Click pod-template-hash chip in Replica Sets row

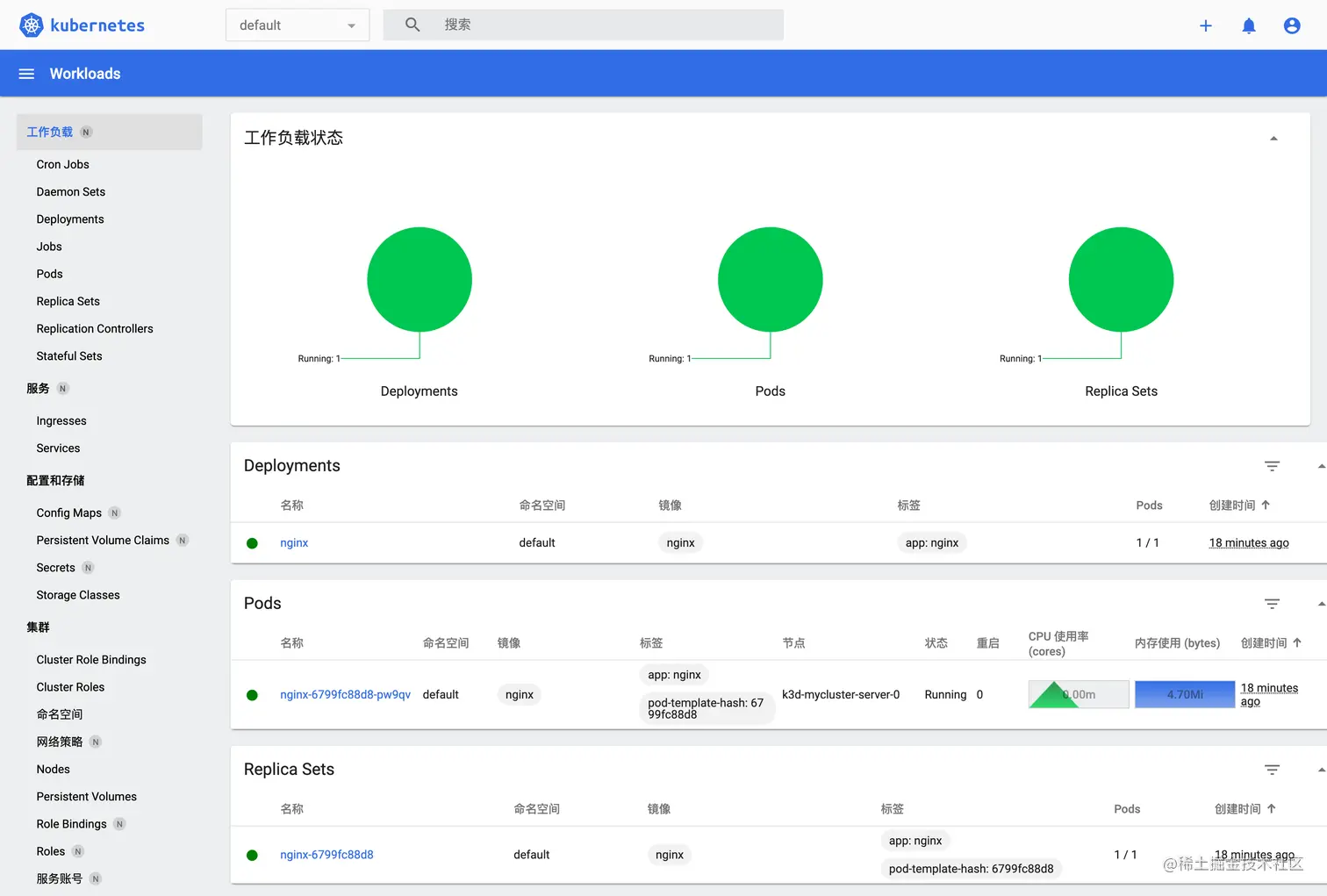(x=971, y=869)
